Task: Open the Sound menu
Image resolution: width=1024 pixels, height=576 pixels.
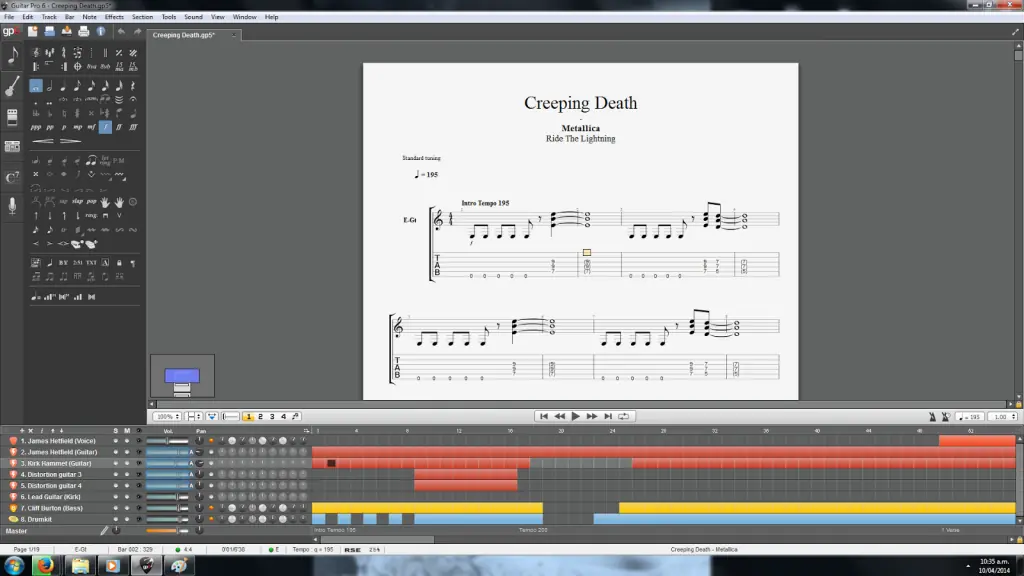Action: 193,17
